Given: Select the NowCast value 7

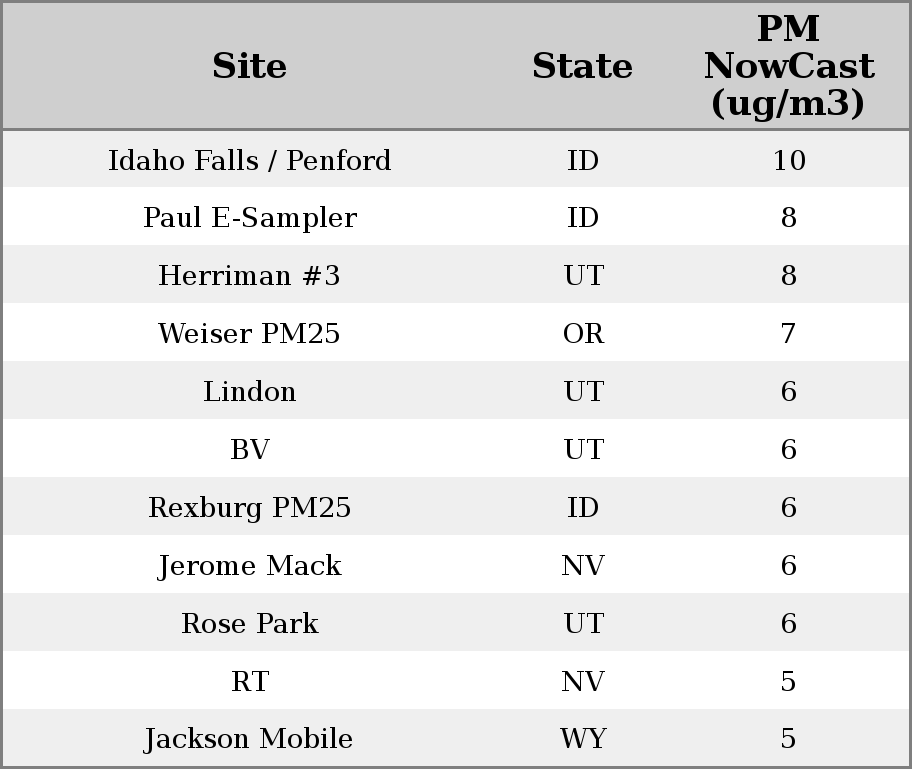Looking at the screenshot, I should click(788, 334).
